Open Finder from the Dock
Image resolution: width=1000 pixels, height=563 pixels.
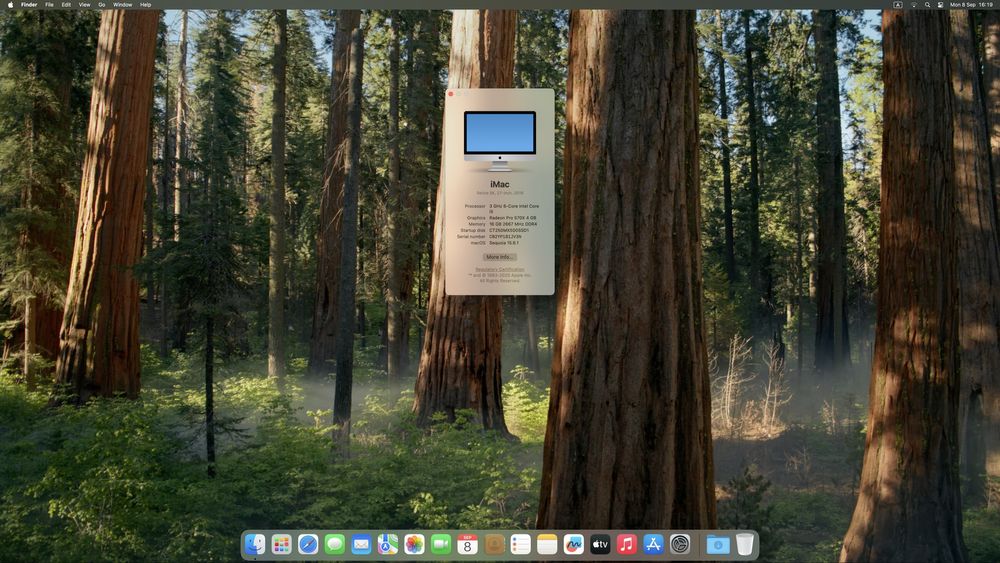(x=255, y=544)
